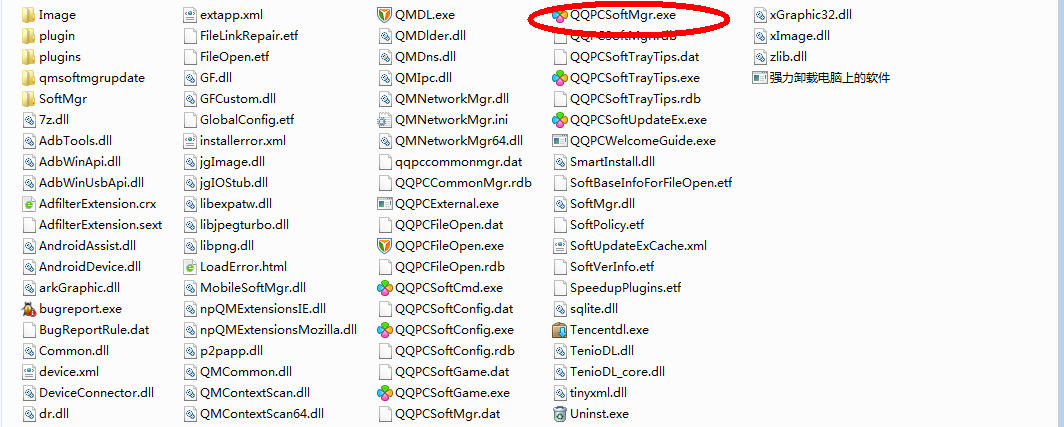Select the SoftMgr folder
Screen dimensions: 1064x427
(x=54, y=98)
